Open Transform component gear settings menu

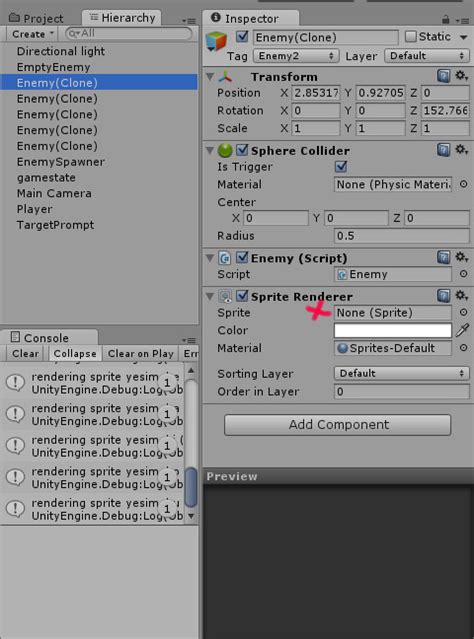click(x=461, y=76)
